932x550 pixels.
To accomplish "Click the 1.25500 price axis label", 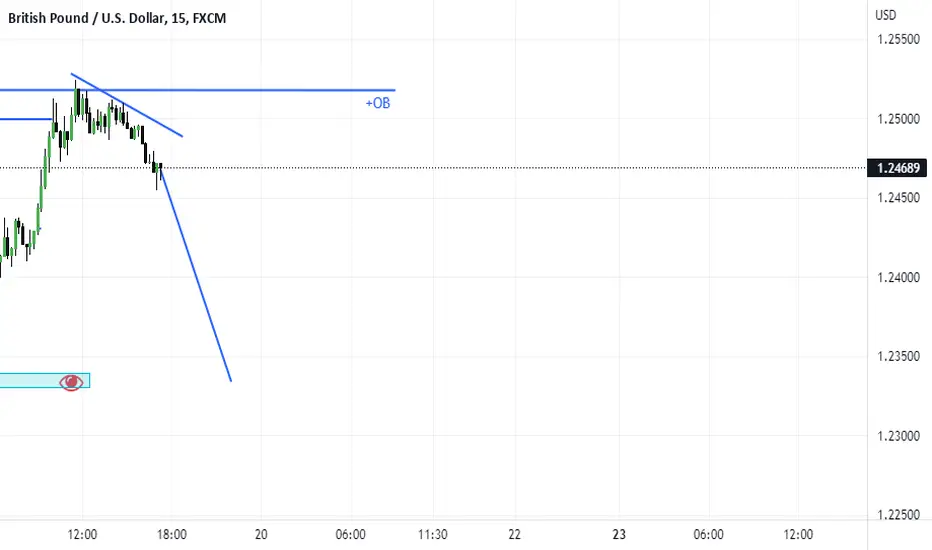I will pyautogui.click(x=898, y=39).
